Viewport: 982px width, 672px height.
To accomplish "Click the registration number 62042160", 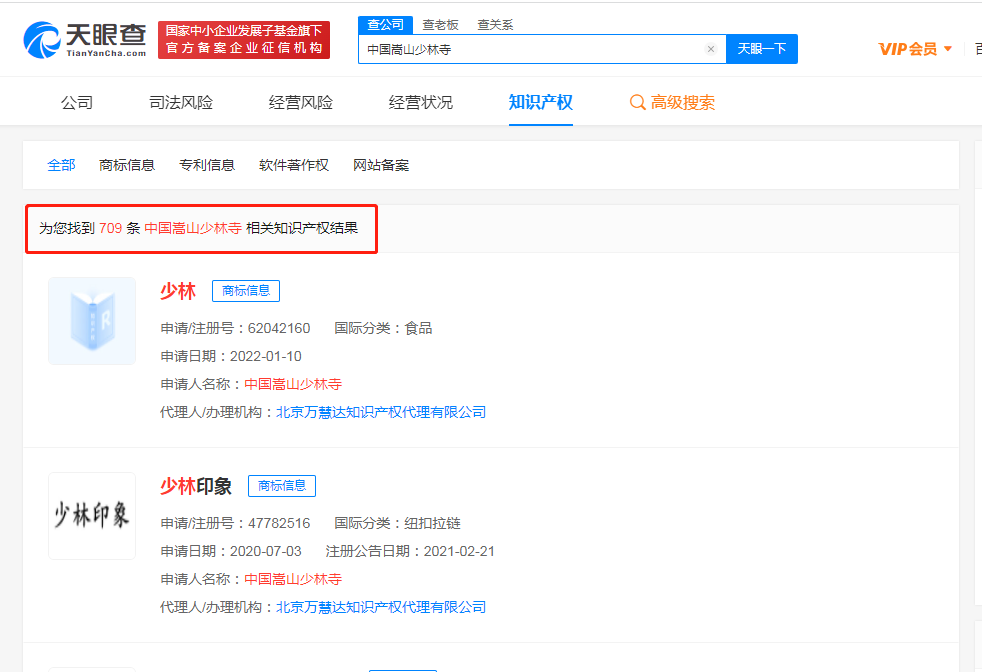I will pos(279,328).
